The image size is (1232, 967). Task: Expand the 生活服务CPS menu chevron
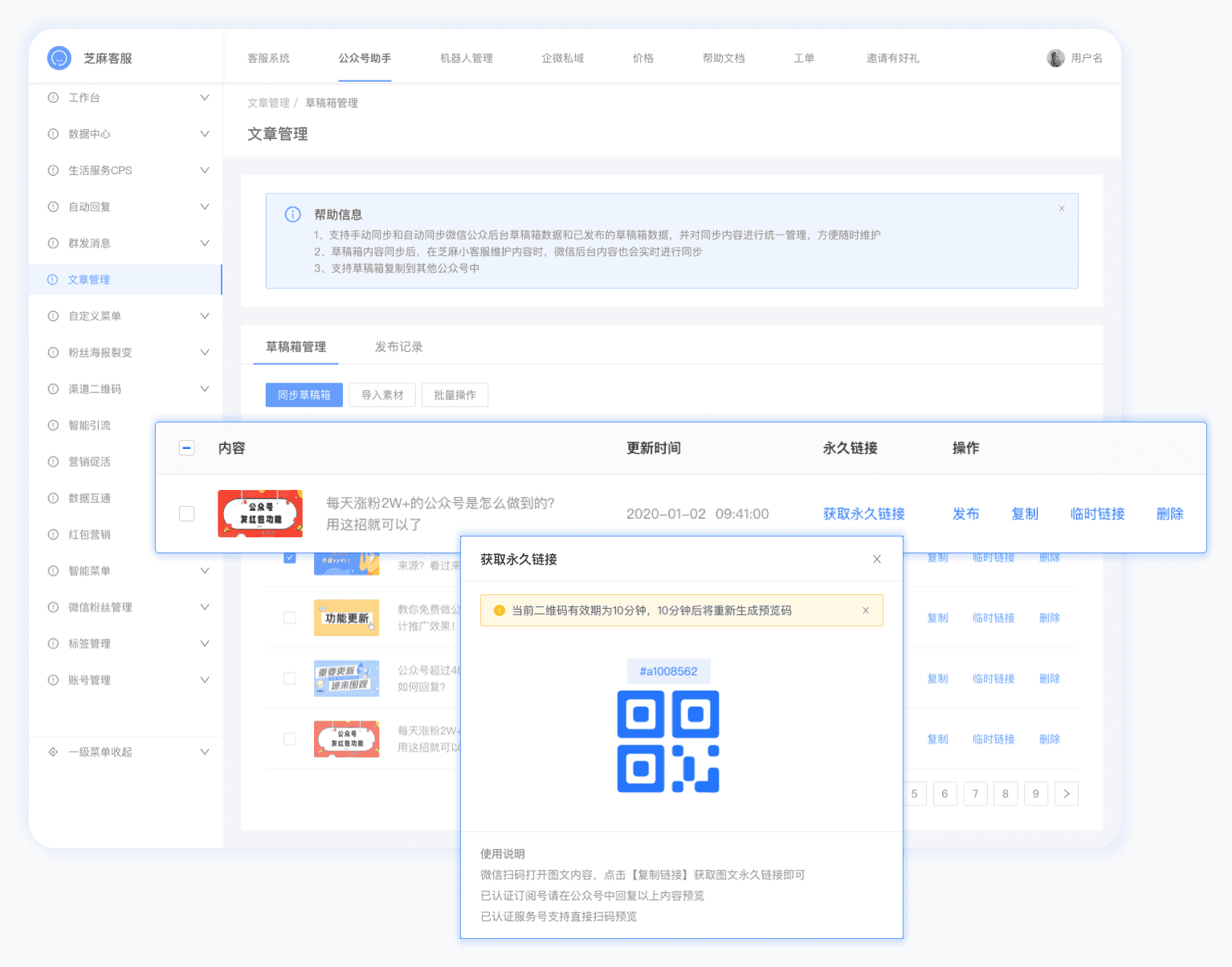coord(205,170)
